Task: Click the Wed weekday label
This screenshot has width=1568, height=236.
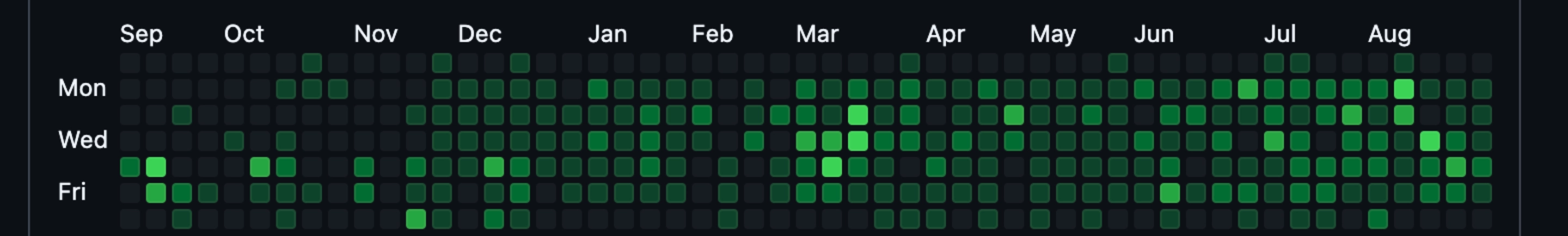Action: 83,140
